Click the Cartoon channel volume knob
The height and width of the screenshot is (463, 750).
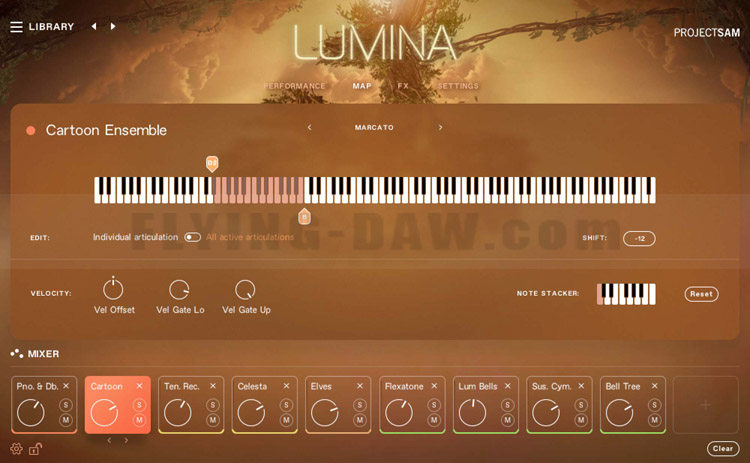tap(104, 413)
